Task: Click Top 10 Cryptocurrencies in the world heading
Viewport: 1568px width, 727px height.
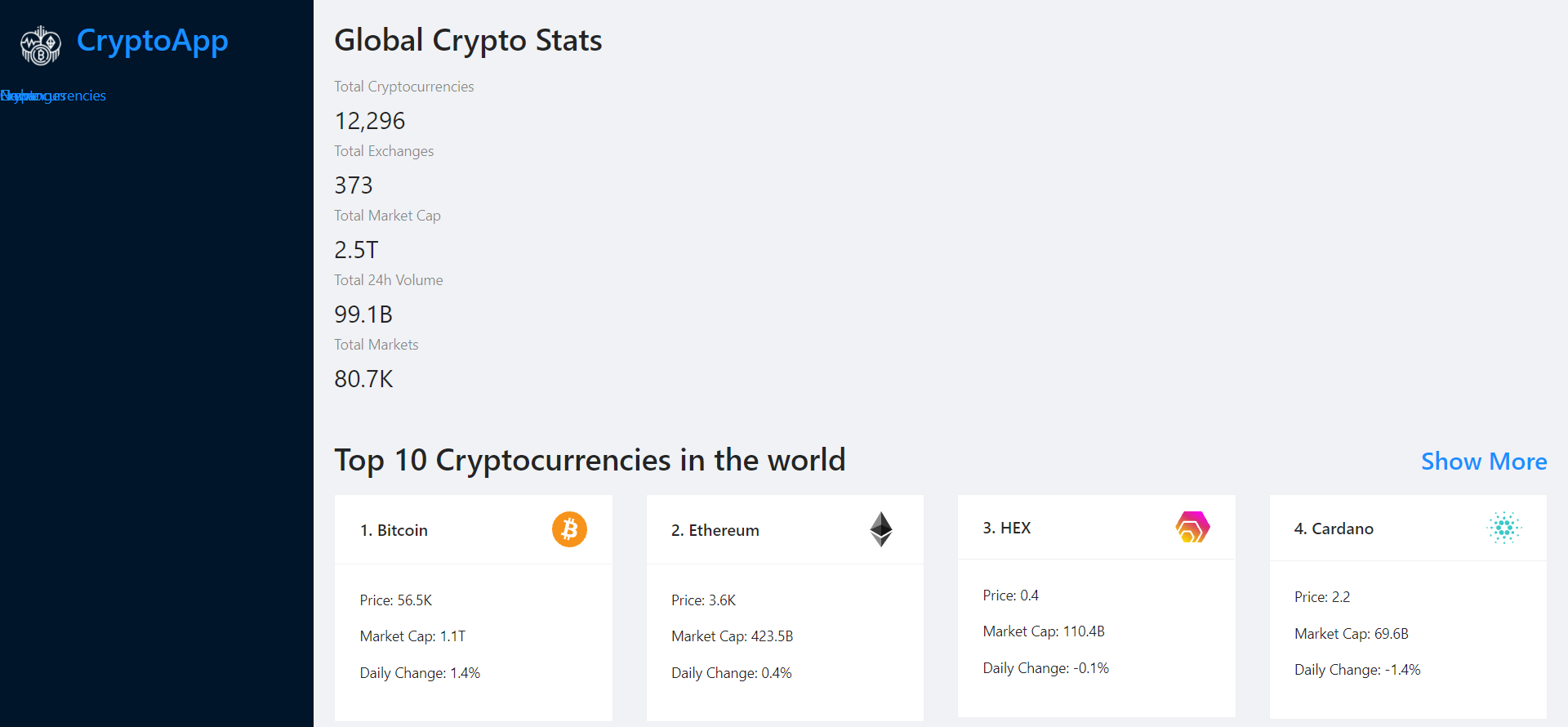Action: pyautogui.click(x=590, y=460)
